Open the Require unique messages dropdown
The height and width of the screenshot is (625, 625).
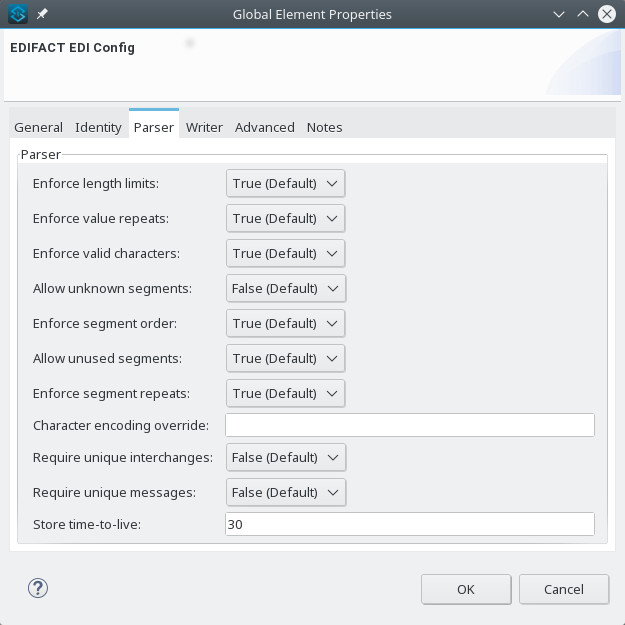click(286, 492)
